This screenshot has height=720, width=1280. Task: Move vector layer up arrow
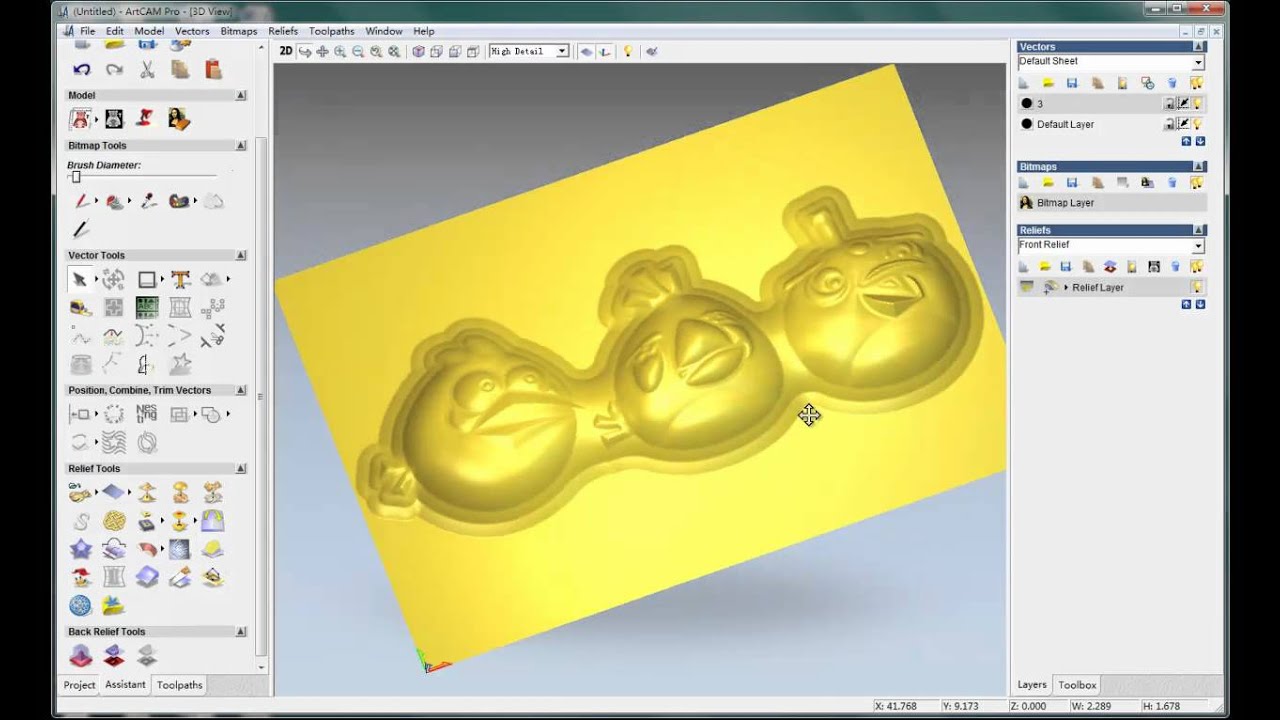1186,141
